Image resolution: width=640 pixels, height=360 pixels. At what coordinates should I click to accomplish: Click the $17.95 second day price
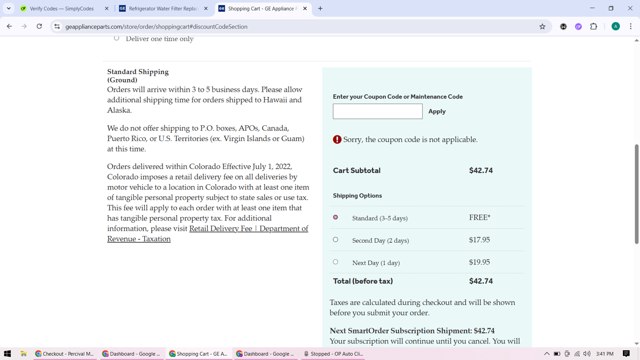pyautogui.click(x=479, y=240)
